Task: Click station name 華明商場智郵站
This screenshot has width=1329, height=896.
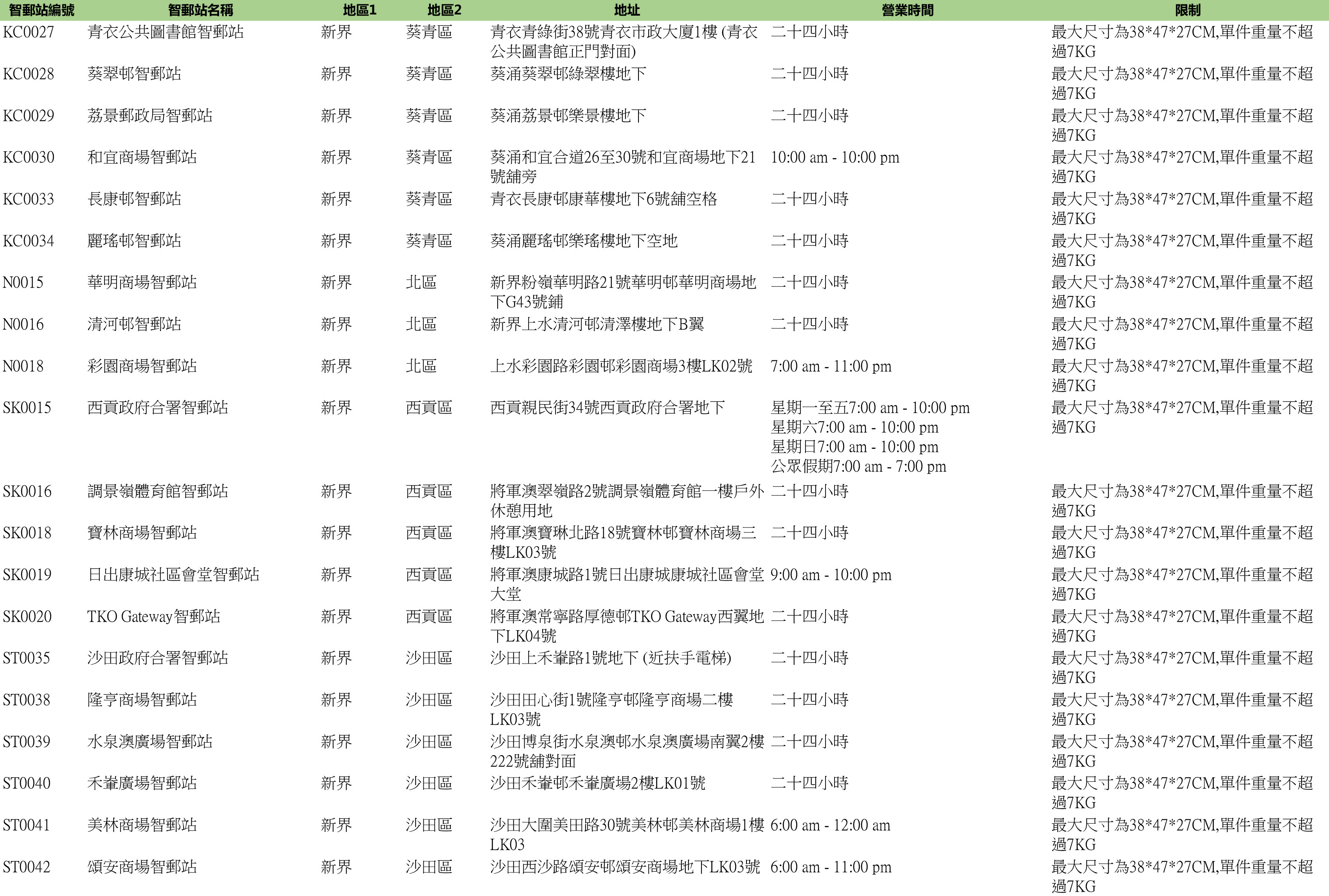Action: pyautogui.click(x=142, y=282)
